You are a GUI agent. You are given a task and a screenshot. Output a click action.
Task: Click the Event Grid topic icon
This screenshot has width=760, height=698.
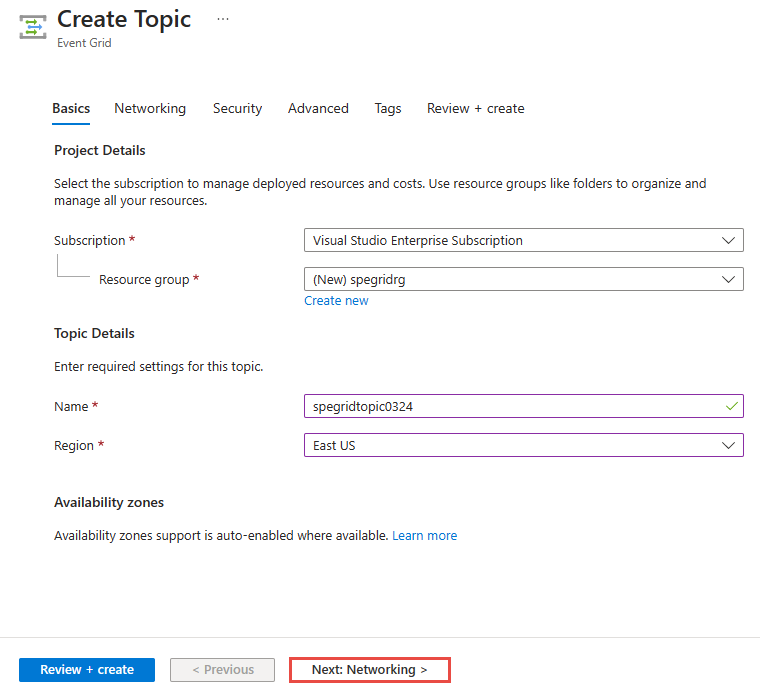[x=33, y=27]
